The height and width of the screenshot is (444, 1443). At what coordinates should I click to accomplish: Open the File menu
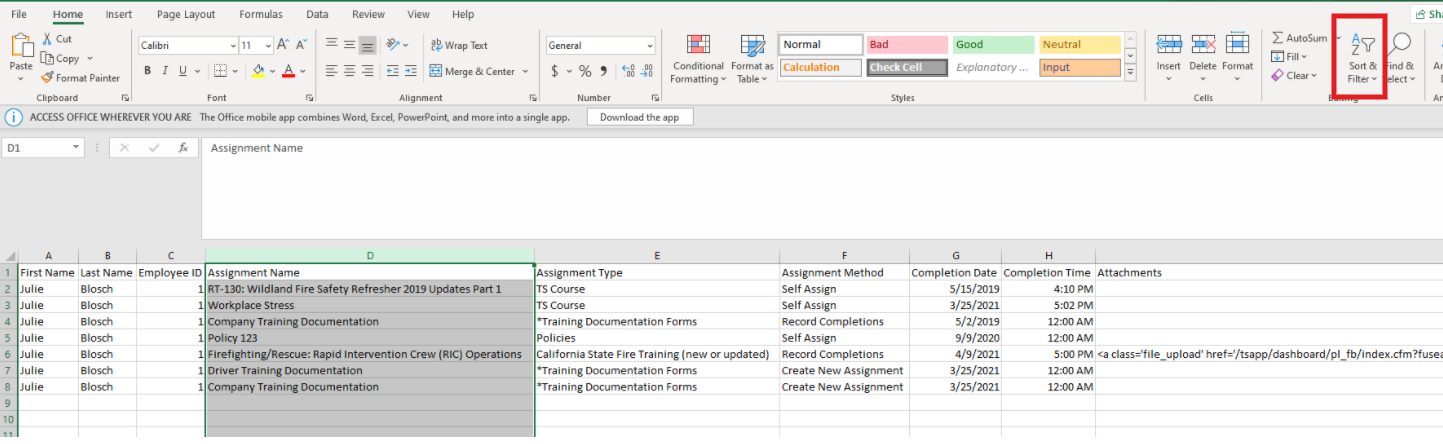pos(19,14)
